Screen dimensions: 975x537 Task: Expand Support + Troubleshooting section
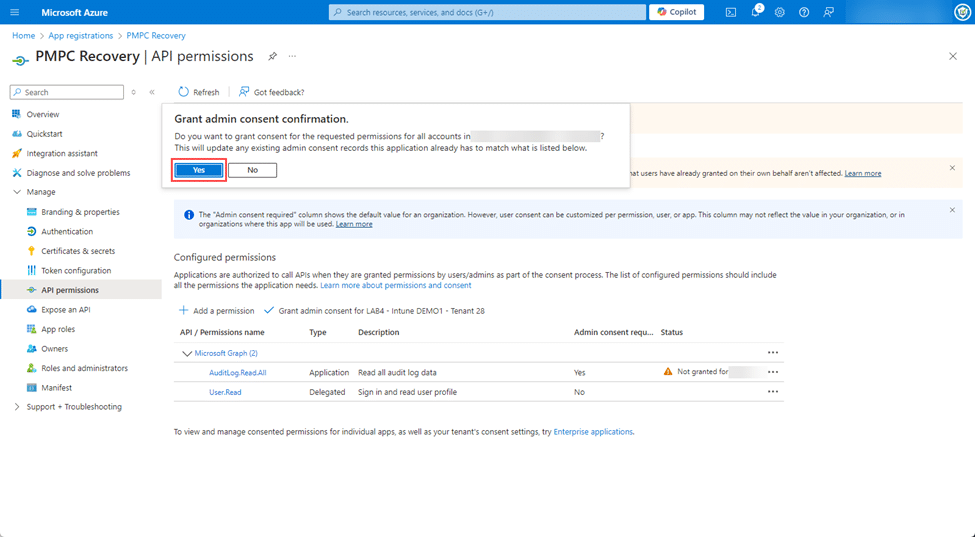(x=17, y=407)
